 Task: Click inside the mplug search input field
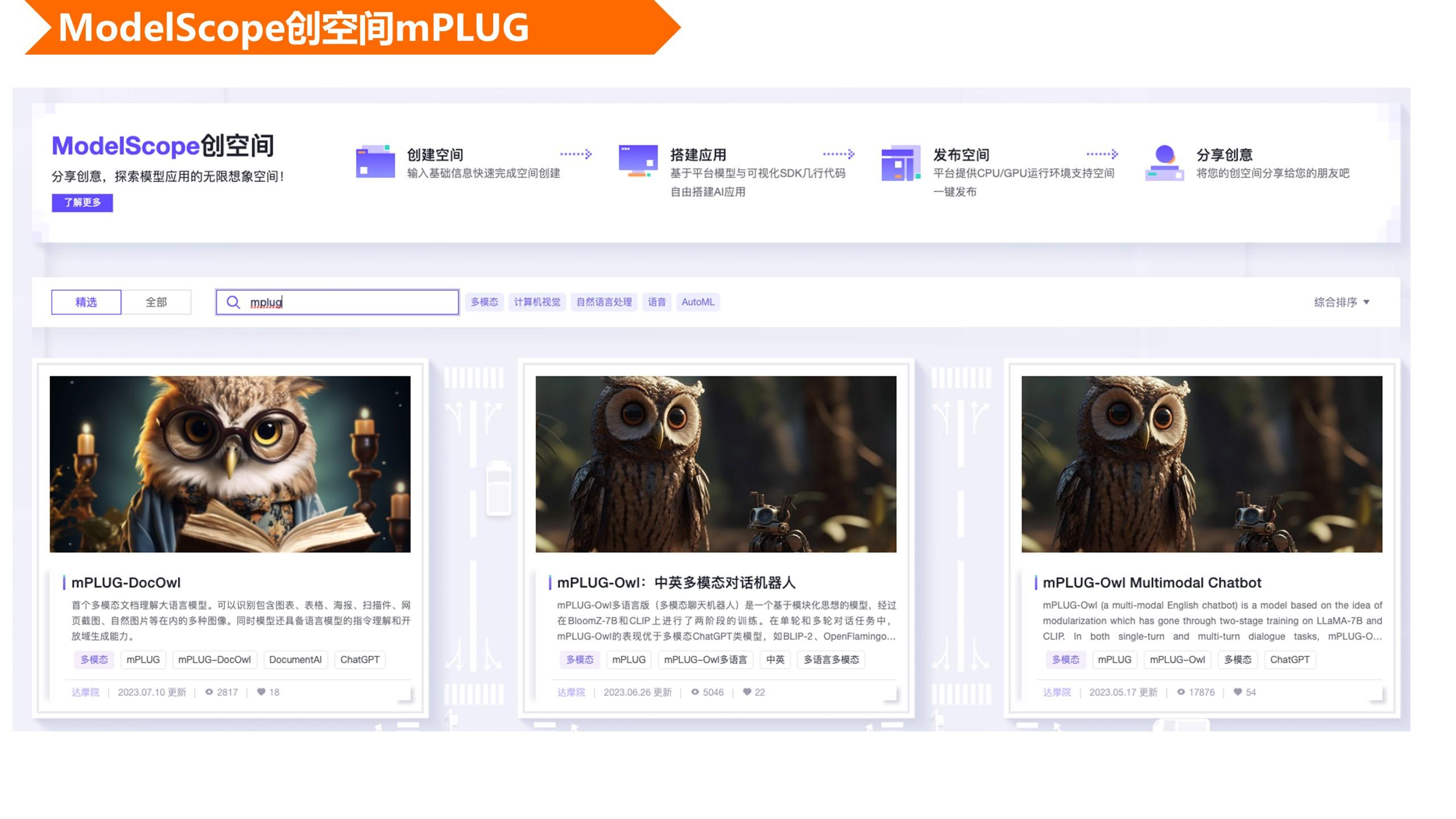tap(341, 302)
